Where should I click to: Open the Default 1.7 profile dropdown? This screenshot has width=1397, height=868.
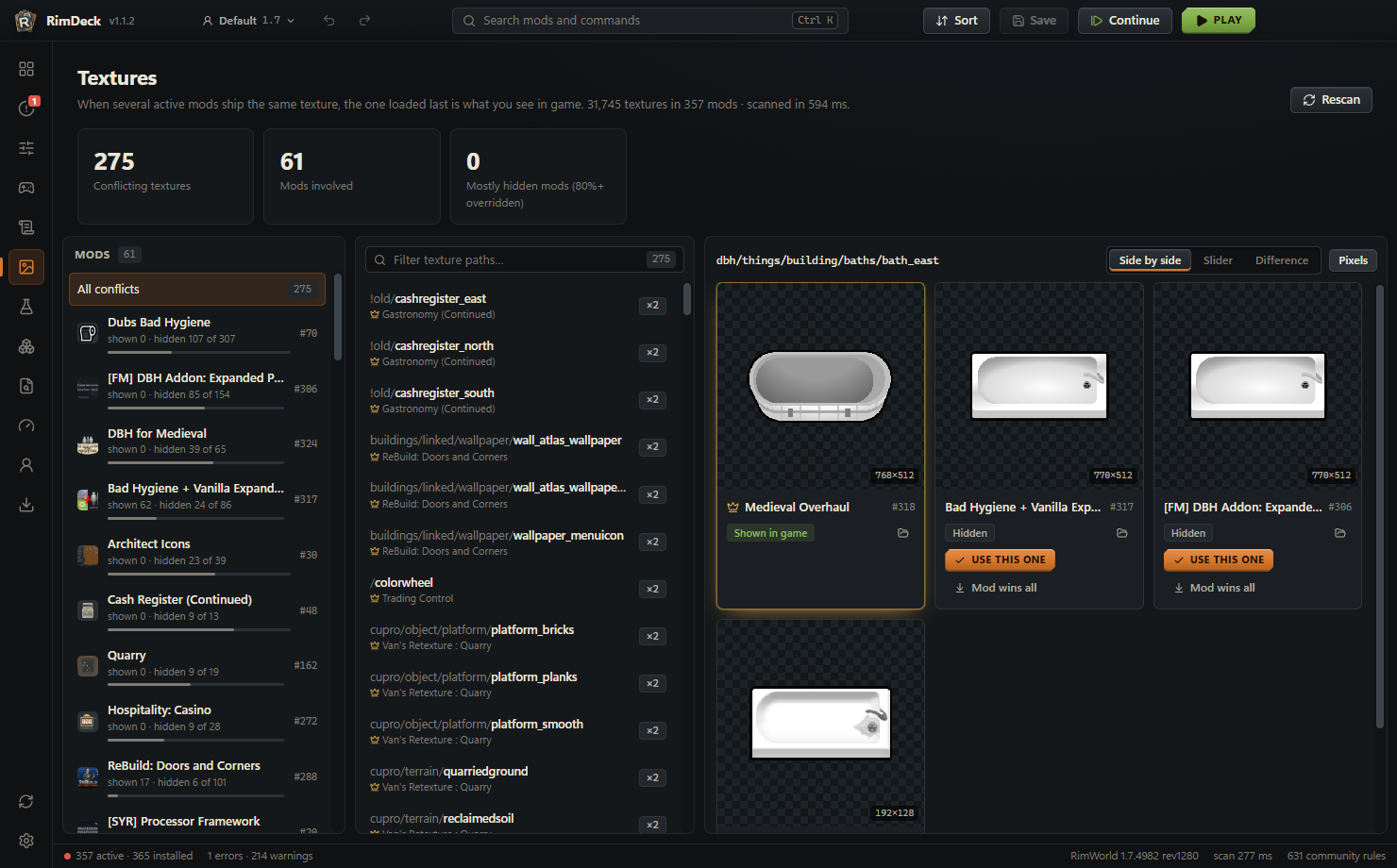point(248,21)
